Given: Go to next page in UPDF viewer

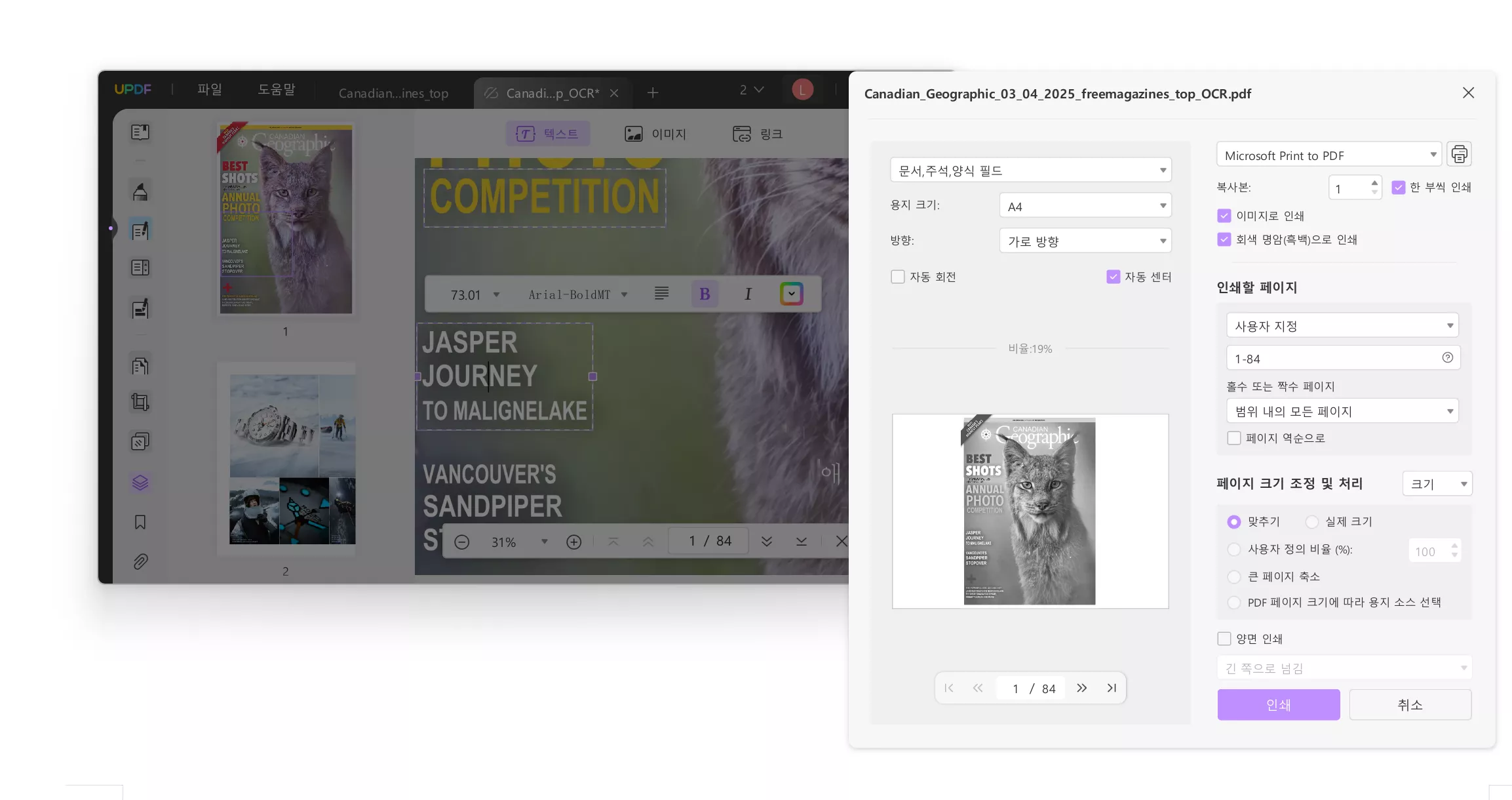Looking at the screenshot, I should pos(766,542).
